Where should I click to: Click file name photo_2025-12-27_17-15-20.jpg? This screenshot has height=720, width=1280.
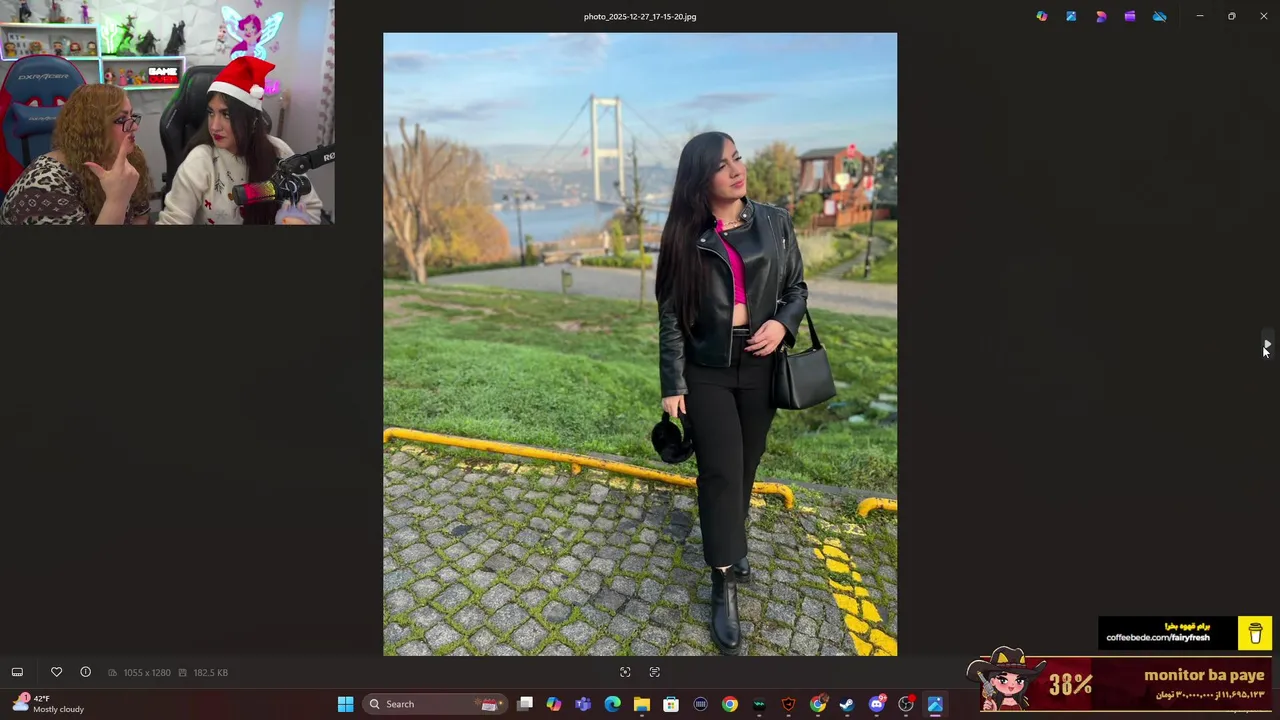point(640,17)
